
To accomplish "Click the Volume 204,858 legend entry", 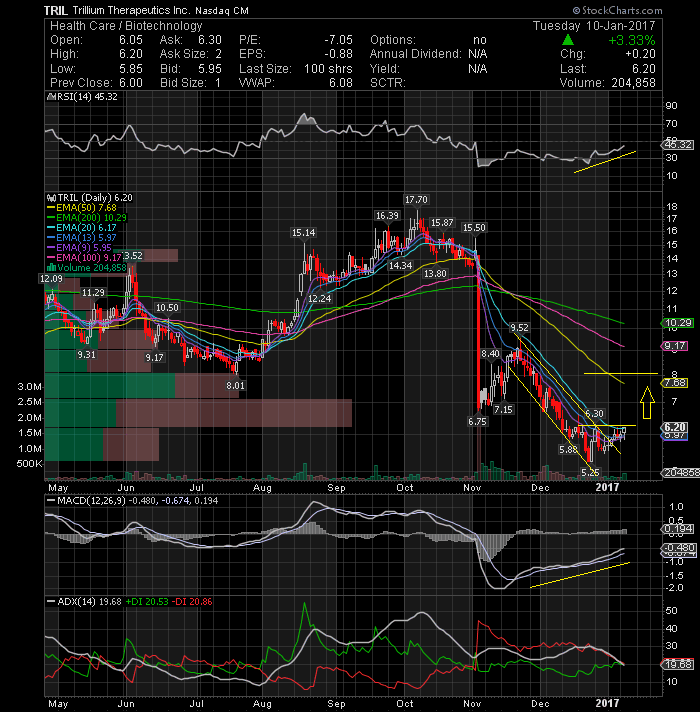I will 87,267.
